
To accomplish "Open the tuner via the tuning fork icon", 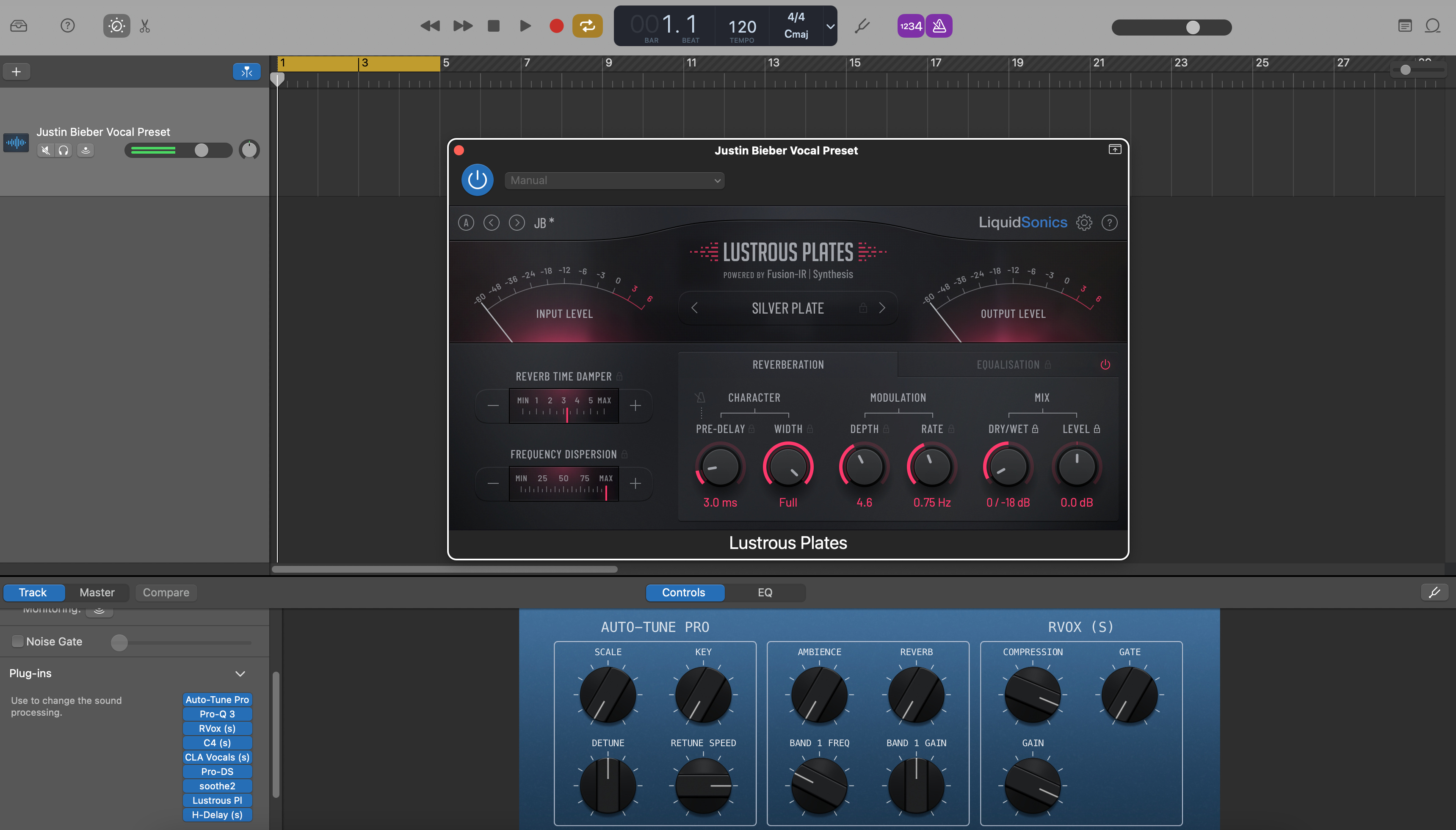I will (x=862, y=26).
